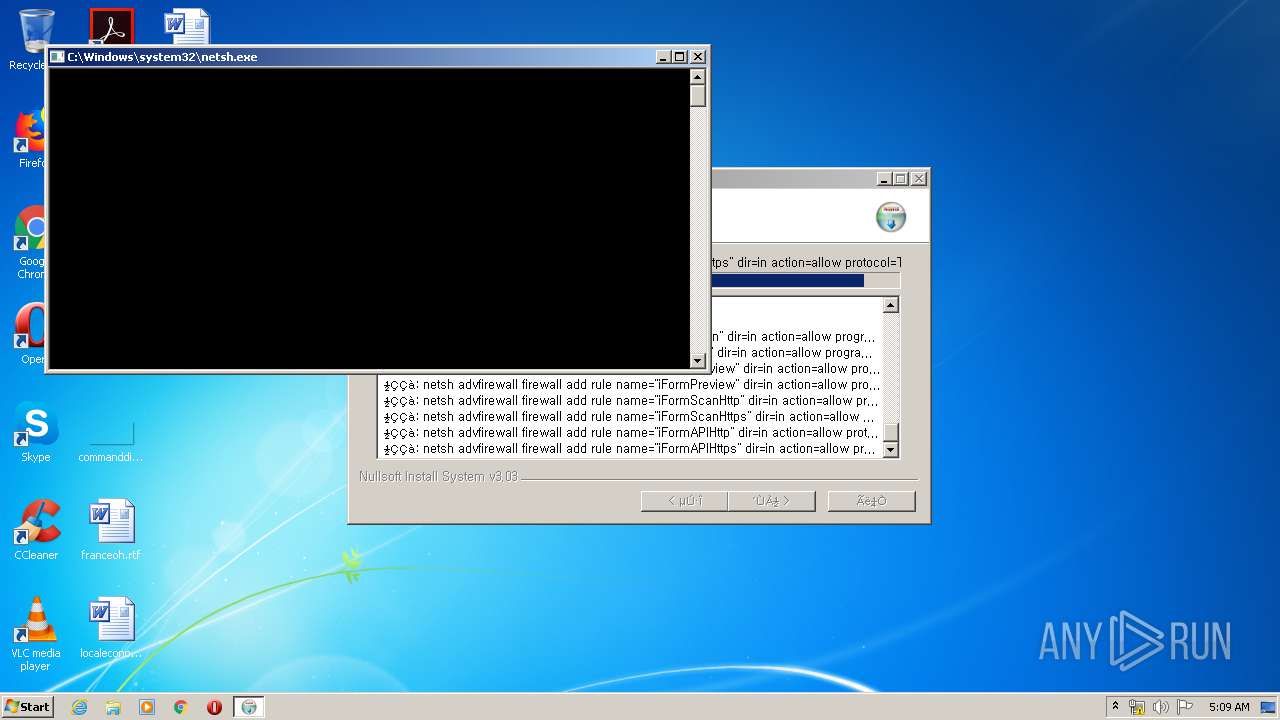The image size is (1280, 720).
Task: Select the first iFormPreview firewall rule line ending 'allow pro...'
Action: [x=795, y=368]
